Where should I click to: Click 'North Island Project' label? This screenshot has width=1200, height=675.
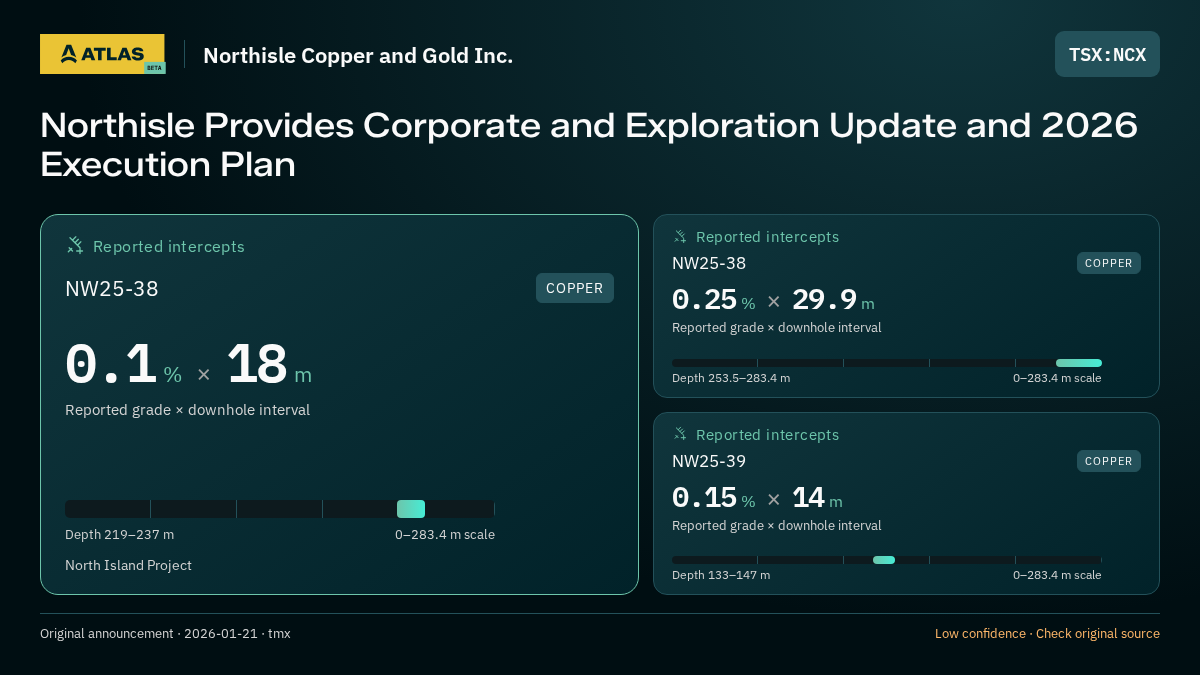click(x=128, y=565)
